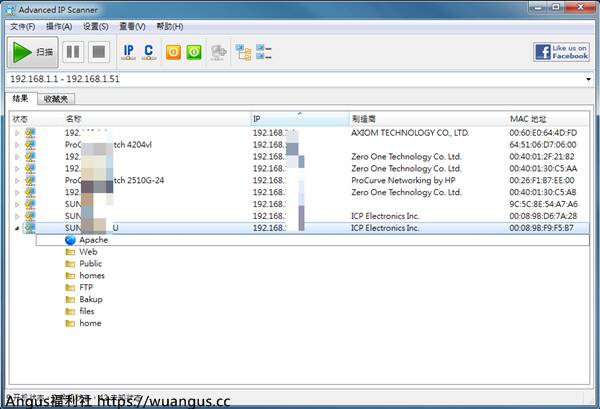The image size is (600, 409).
Task: Select the Bakup shared folder label
Action: coord(91,299)
